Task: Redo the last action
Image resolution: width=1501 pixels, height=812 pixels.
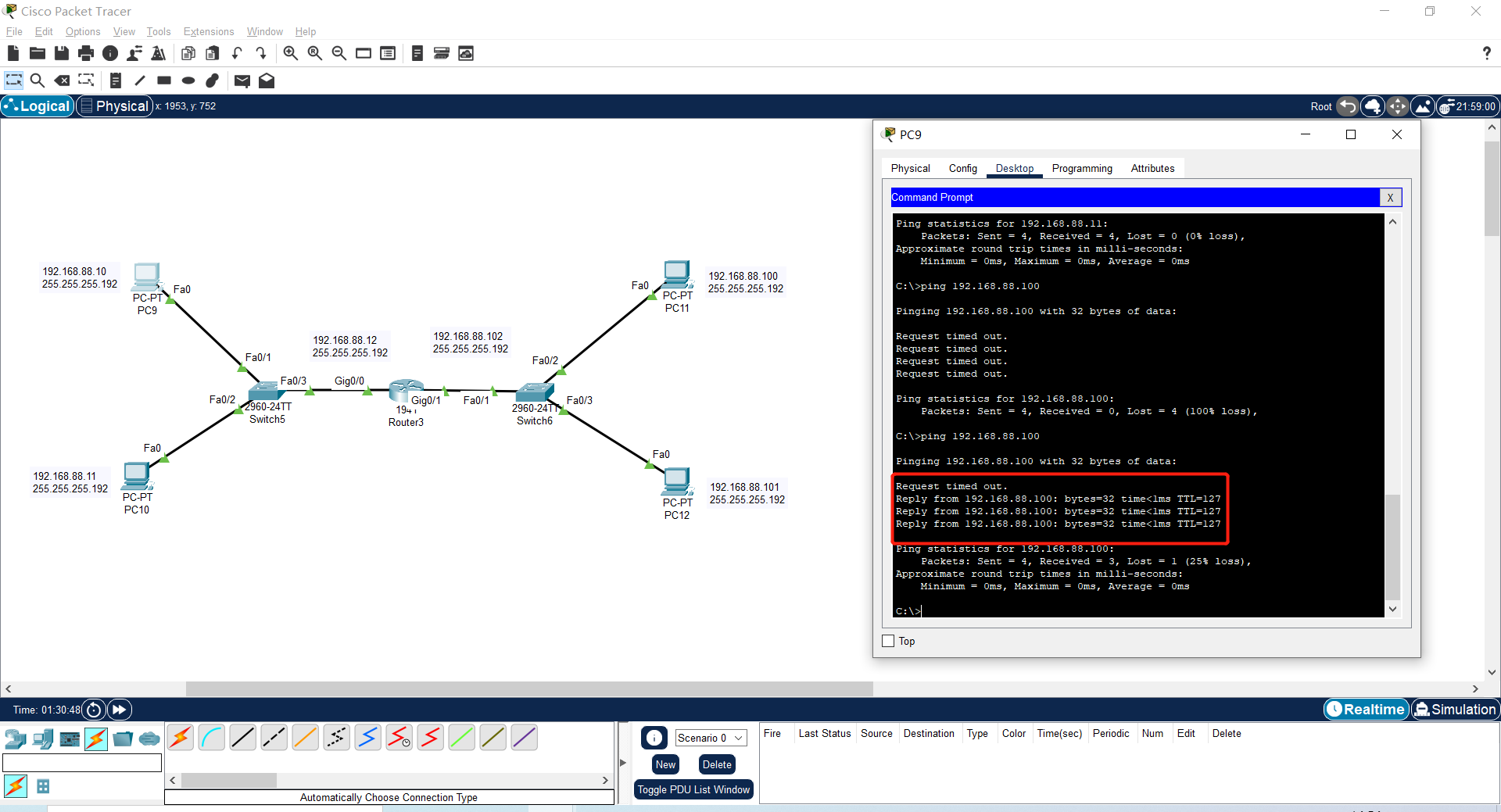Action: [x=261, y=53]
